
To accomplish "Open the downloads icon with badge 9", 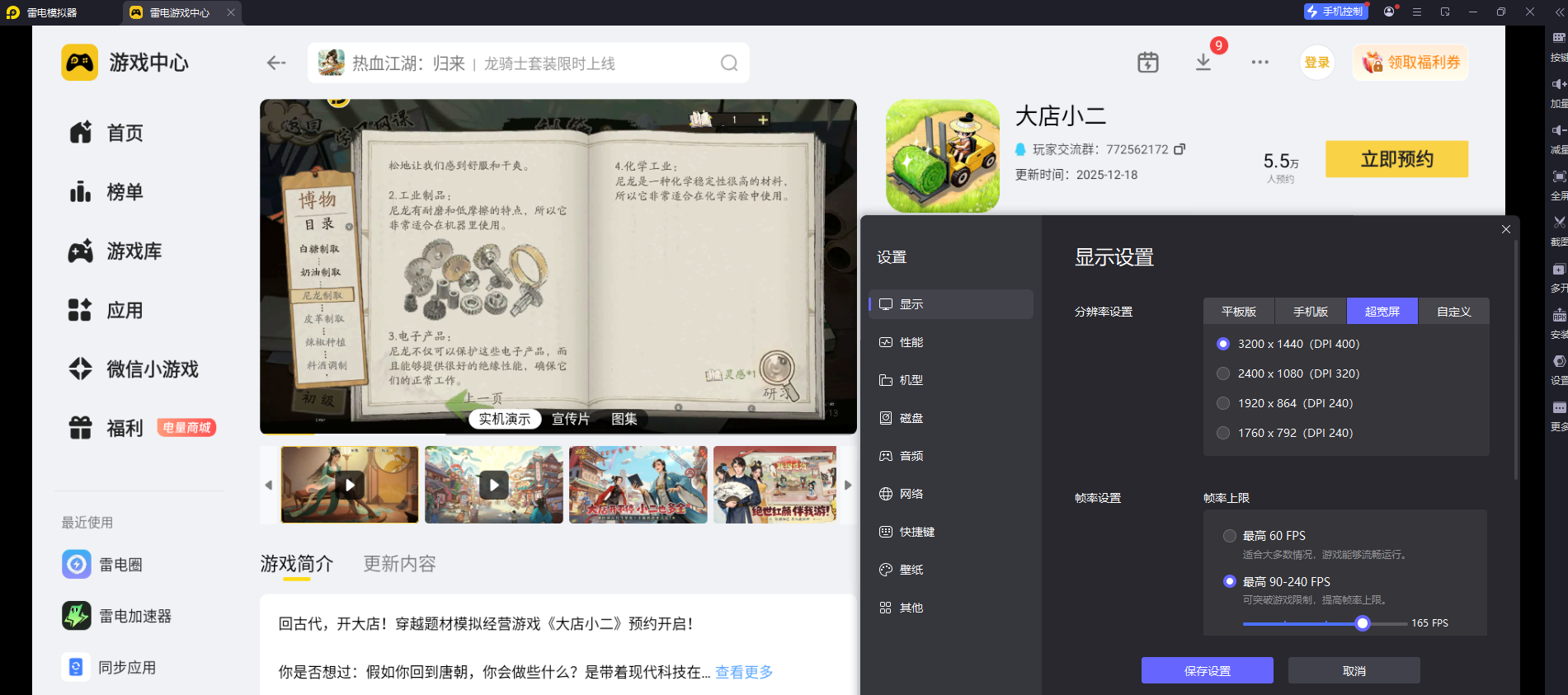I will (1203, 63).
